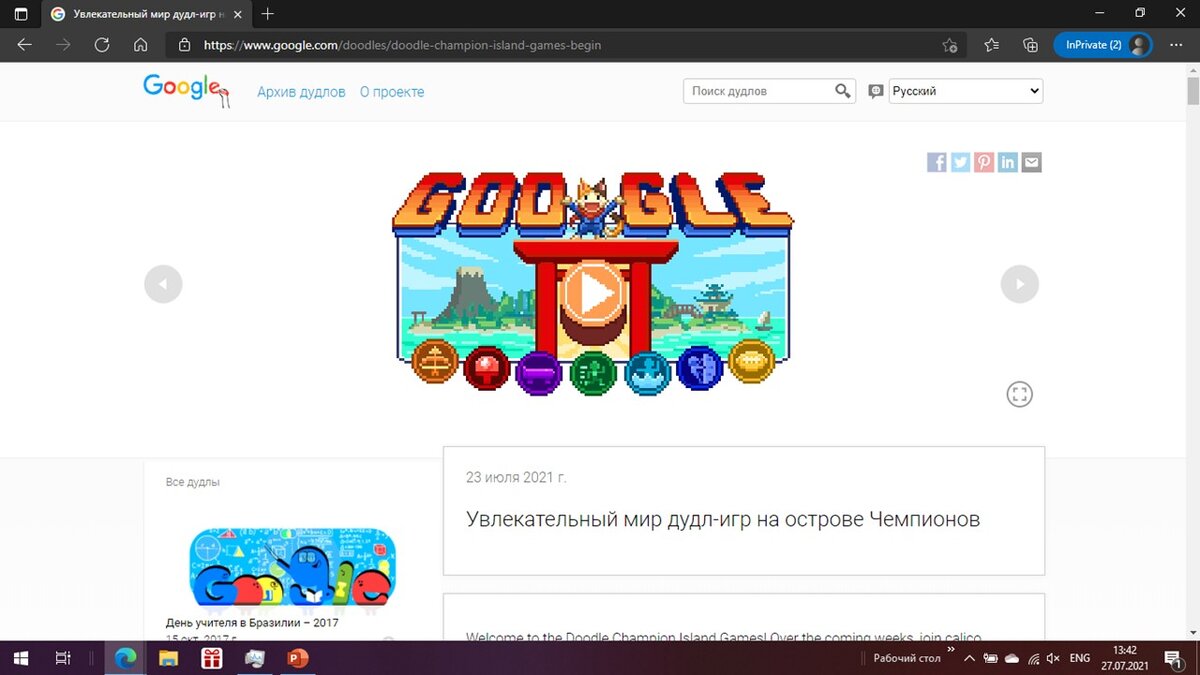Show hidden system tray icons
The image size is (1200, 675).
[x=969, y=658]
